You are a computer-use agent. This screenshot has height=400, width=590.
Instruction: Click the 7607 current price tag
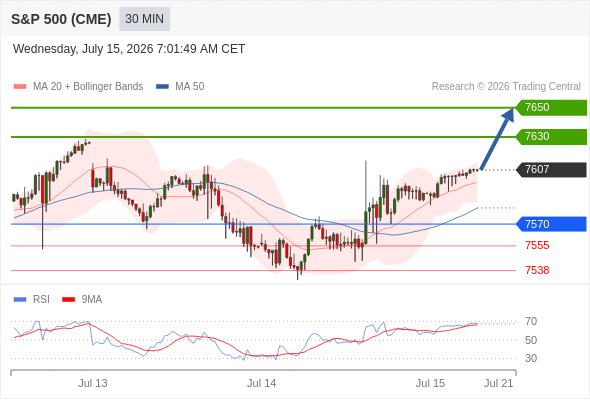(551, 170)
